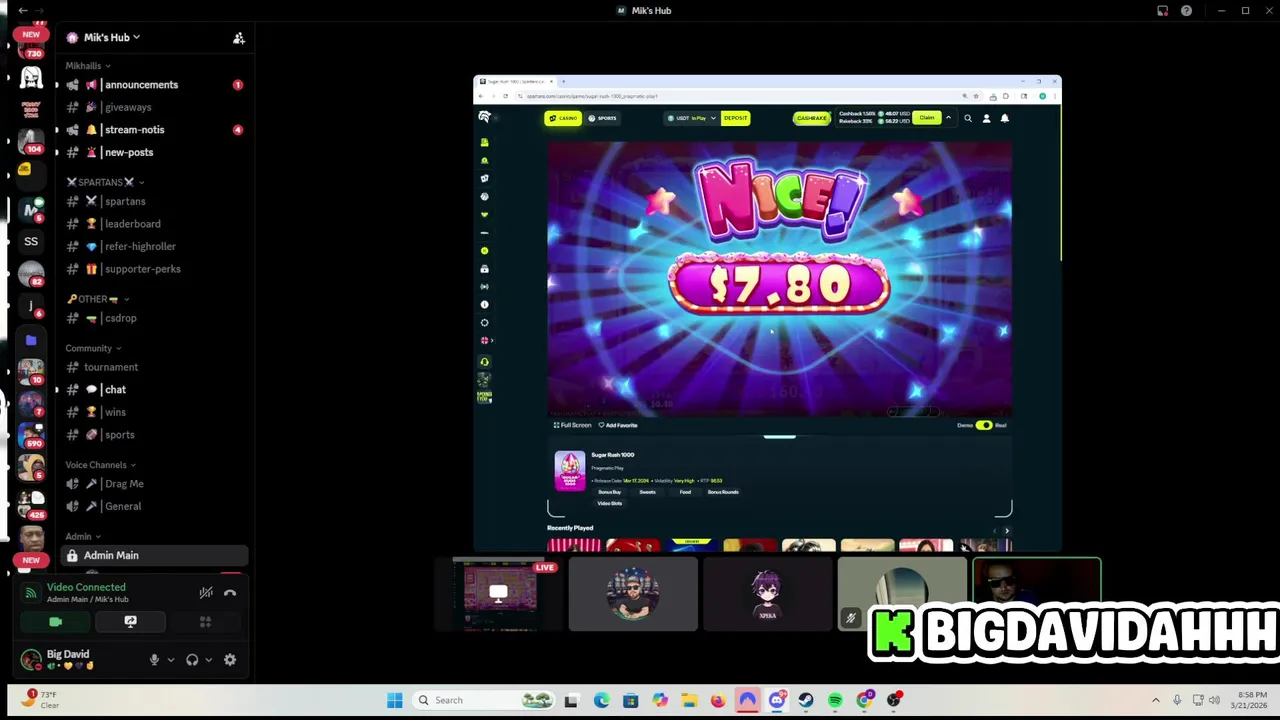This screenshot has height=720, width=1280.
Task: Click the yellow Deposit button
Action: coord(735,118)
